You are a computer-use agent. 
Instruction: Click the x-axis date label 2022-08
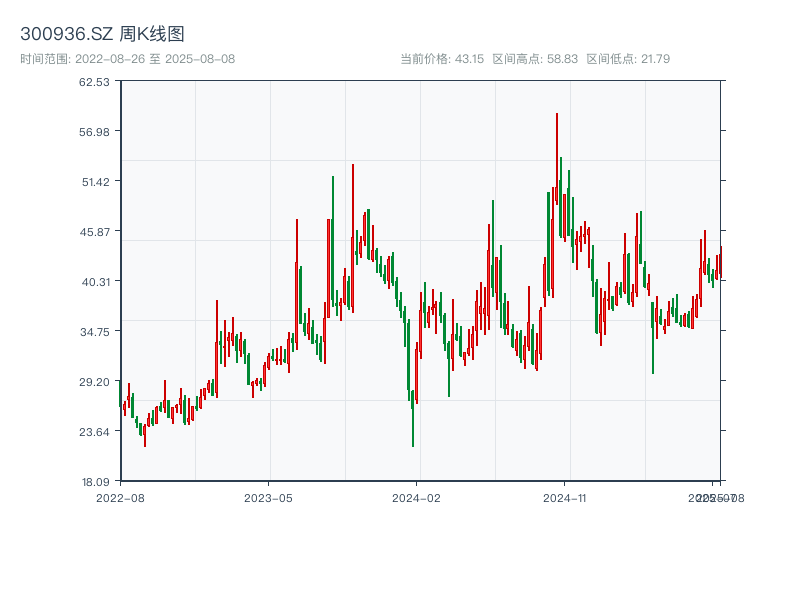[x=120, y=498]
